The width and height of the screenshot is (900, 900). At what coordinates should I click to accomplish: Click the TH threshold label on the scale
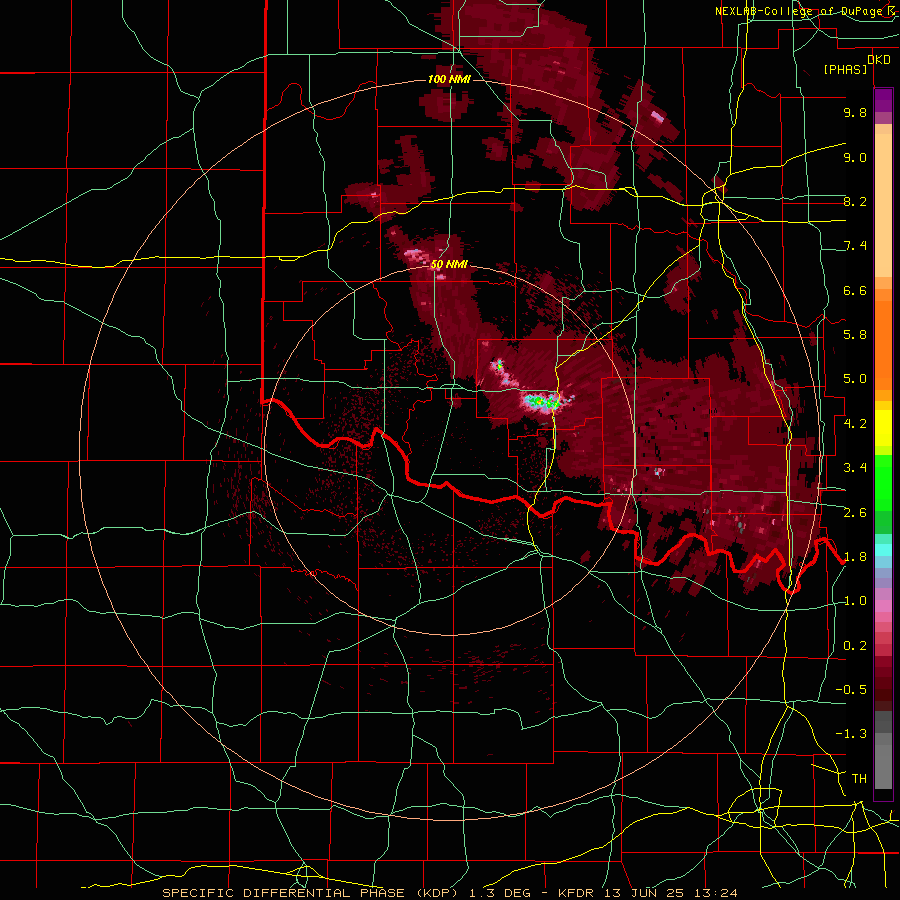[859, 778]
